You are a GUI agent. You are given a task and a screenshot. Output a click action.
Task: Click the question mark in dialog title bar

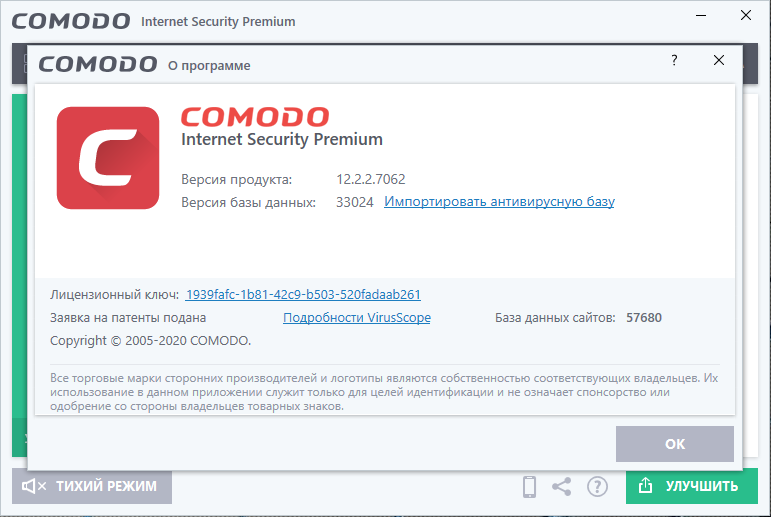(x=674, y=61)
